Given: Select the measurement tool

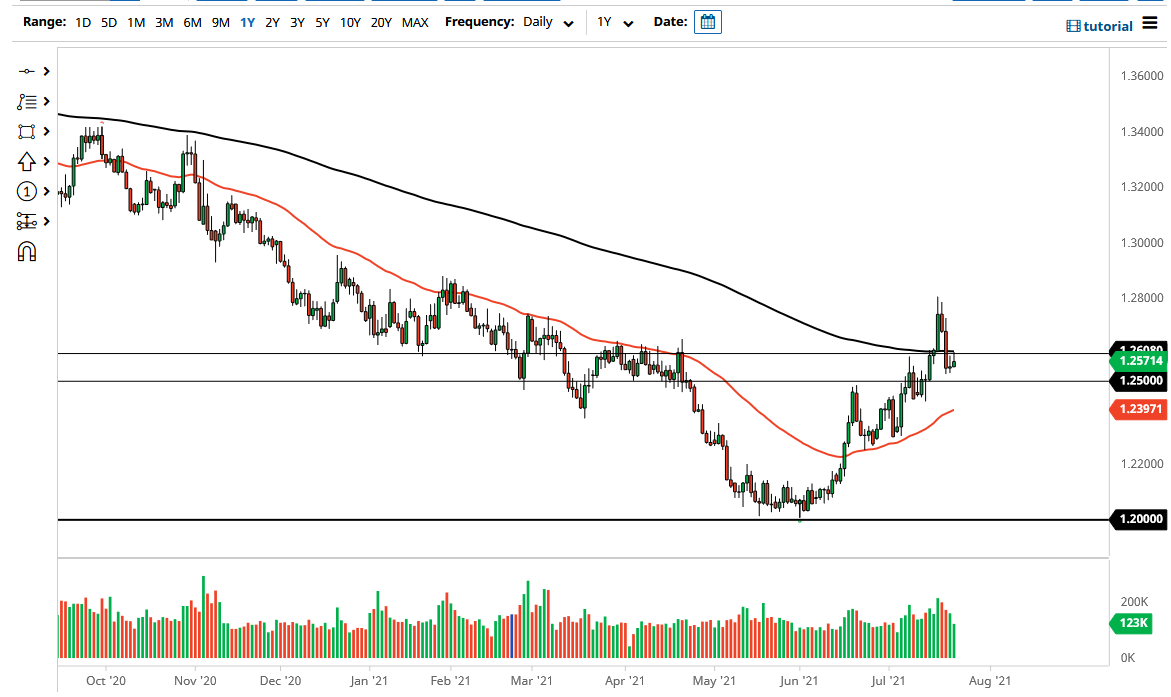Looking at the screenshot, I should point(27,221).
